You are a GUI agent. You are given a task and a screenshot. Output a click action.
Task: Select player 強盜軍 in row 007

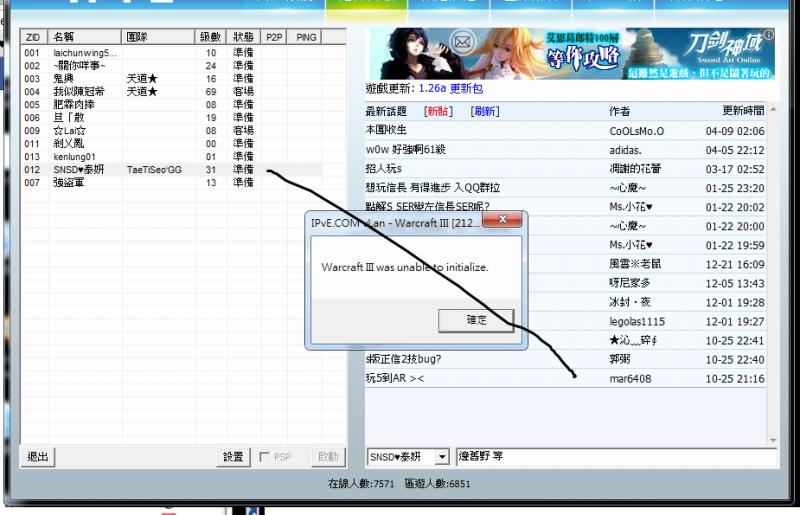171,183
